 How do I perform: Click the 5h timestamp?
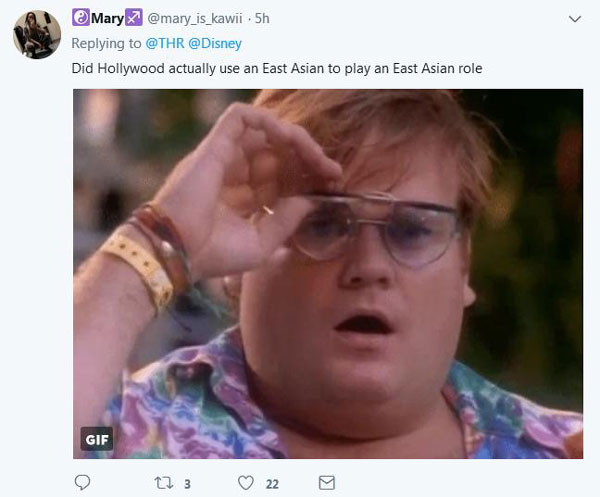click(262, 18)
